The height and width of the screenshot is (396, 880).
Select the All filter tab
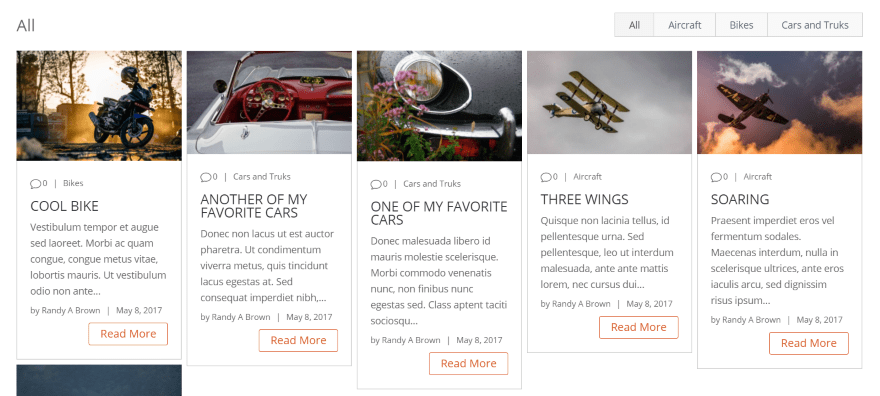[634, 25]
